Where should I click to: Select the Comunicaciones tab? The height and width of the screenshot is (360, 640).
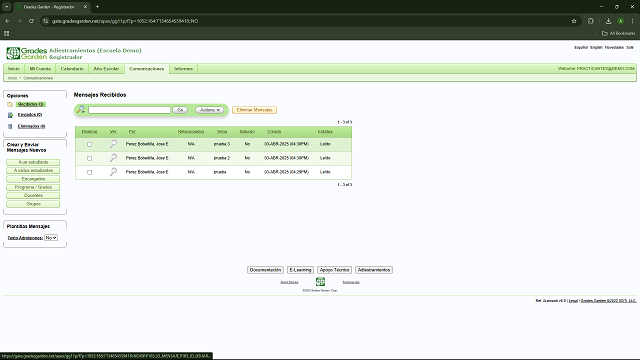[x=147, y=69]
